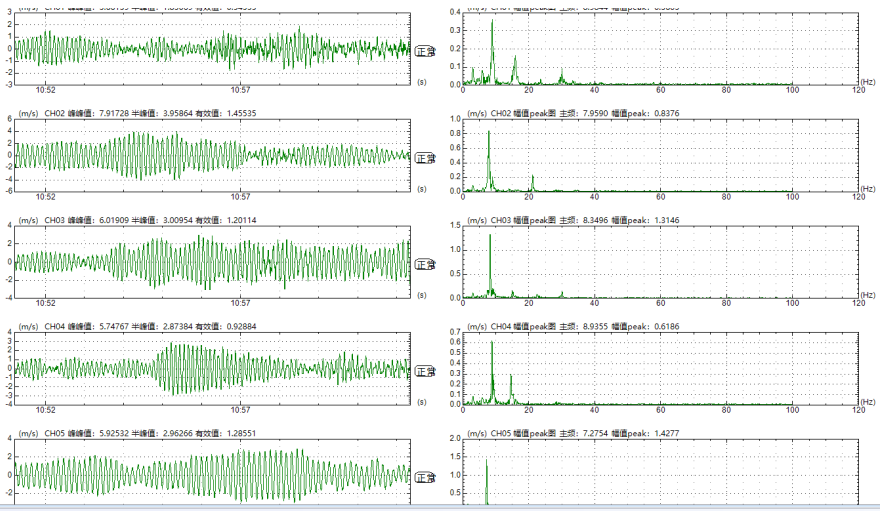This screenshot has width=887, height=514.
Task: Select the CH03 time-domain waveform plot
Action: click(x=210, y=262)
